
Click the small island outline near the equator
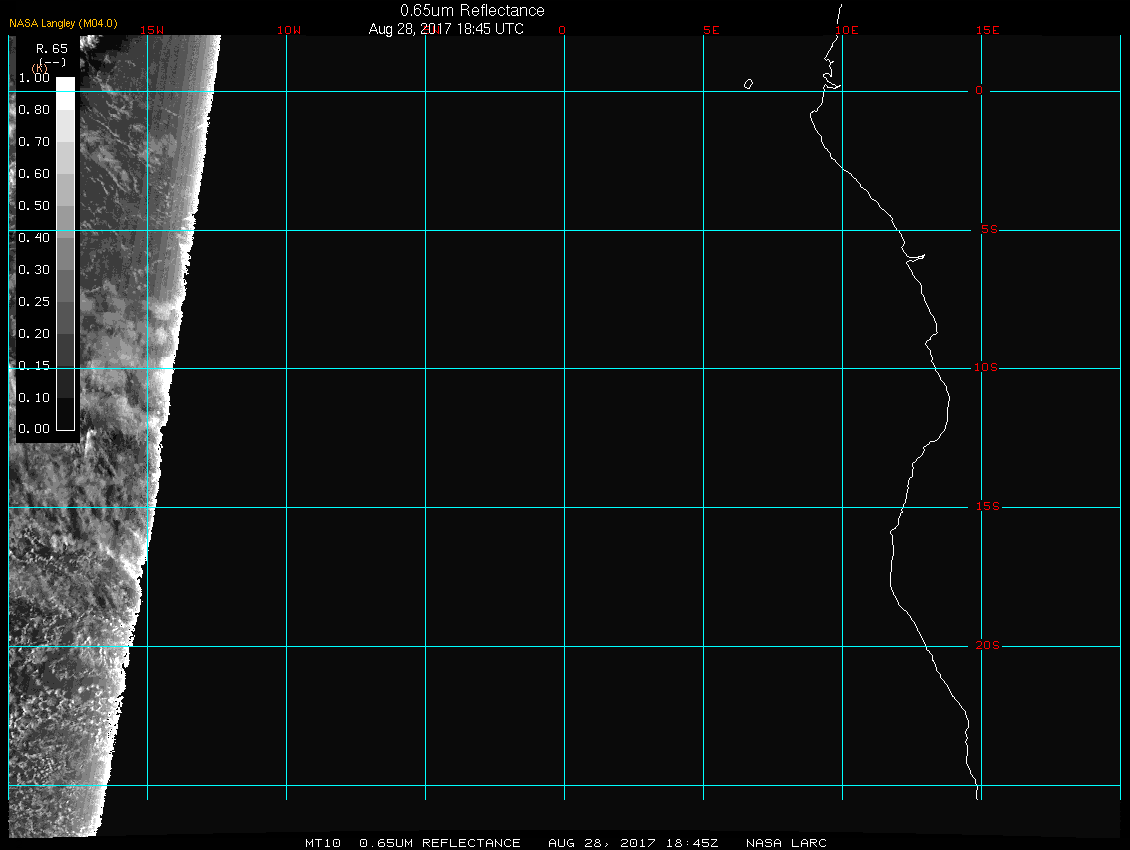tap(748, 84)
